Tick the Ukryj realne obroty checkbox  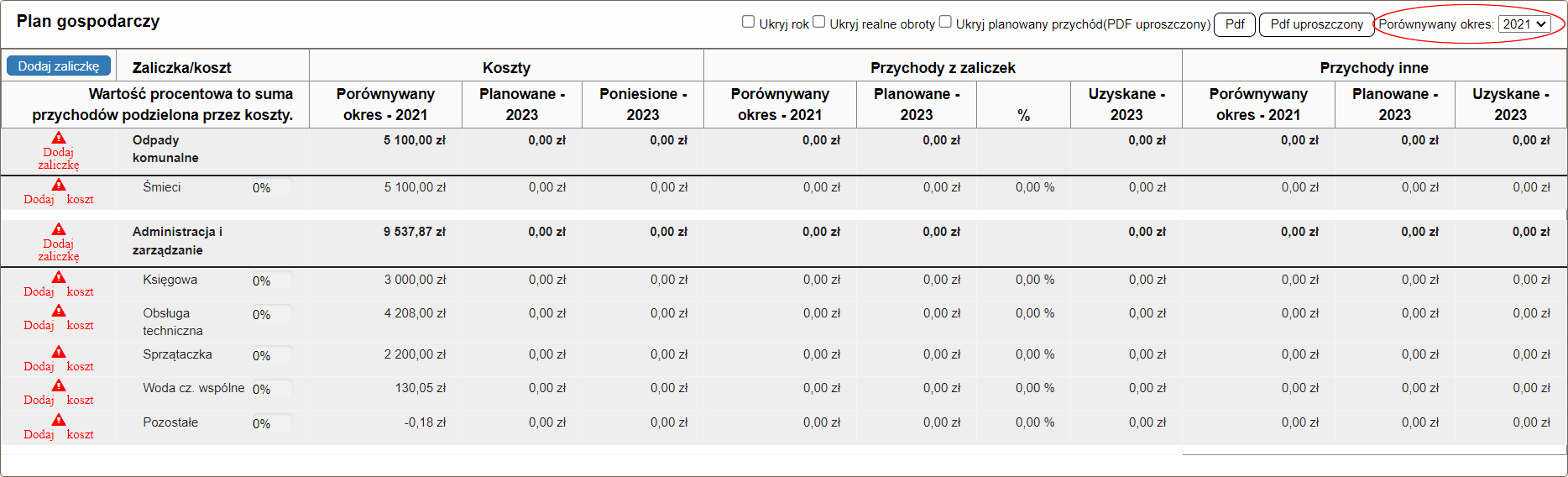[819, 22]
